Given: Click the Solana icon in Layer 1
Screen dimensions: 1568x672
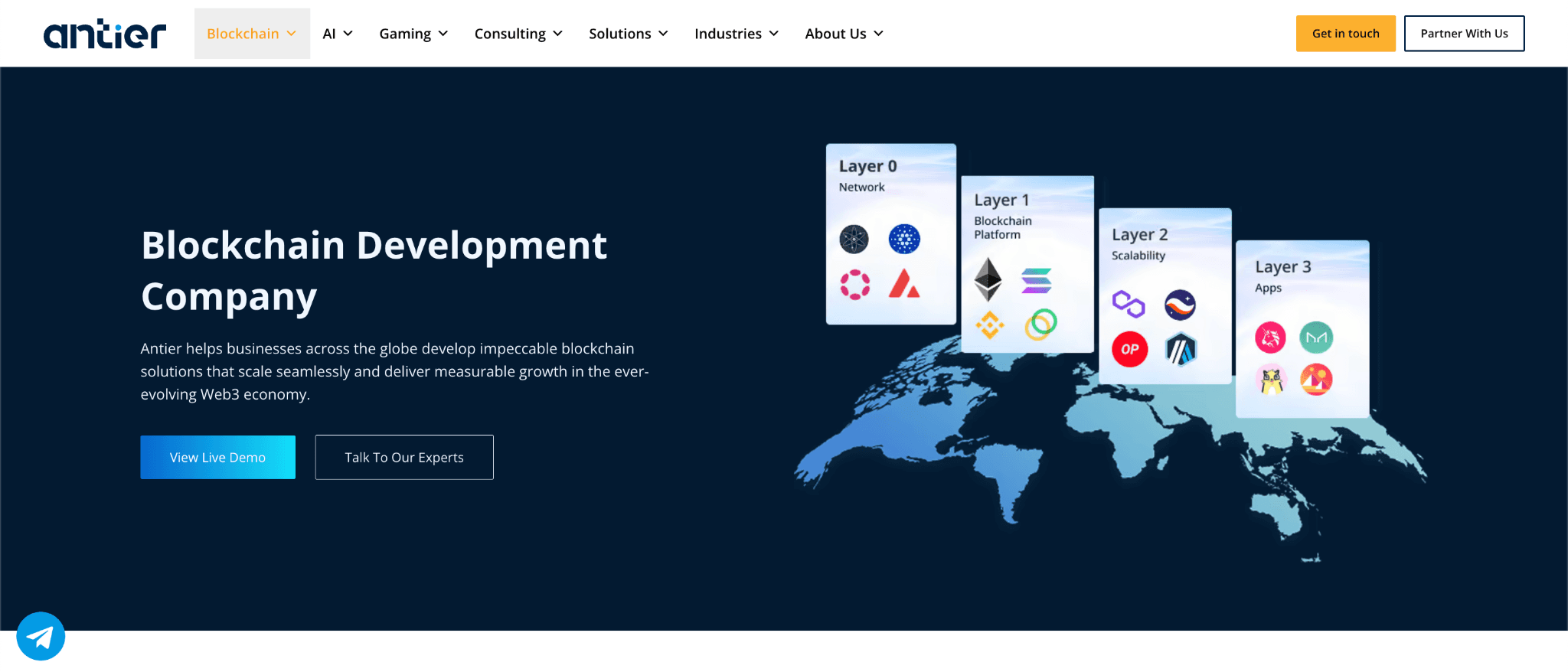Looking at the screenshot, I should (1037, 280).
